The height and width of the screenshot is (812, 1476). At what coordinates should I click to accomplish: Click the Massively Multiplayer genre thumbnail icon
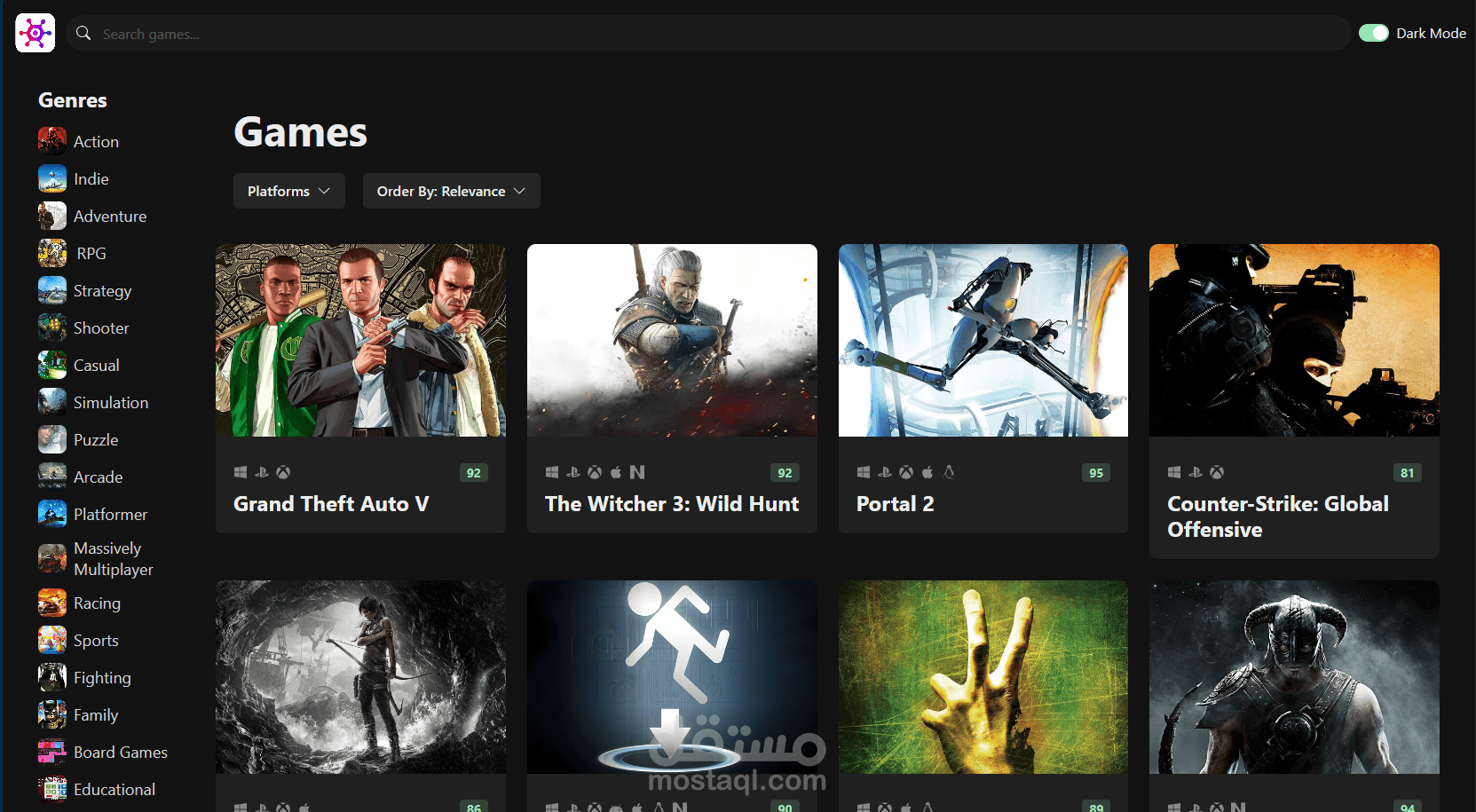click(52, 558)
